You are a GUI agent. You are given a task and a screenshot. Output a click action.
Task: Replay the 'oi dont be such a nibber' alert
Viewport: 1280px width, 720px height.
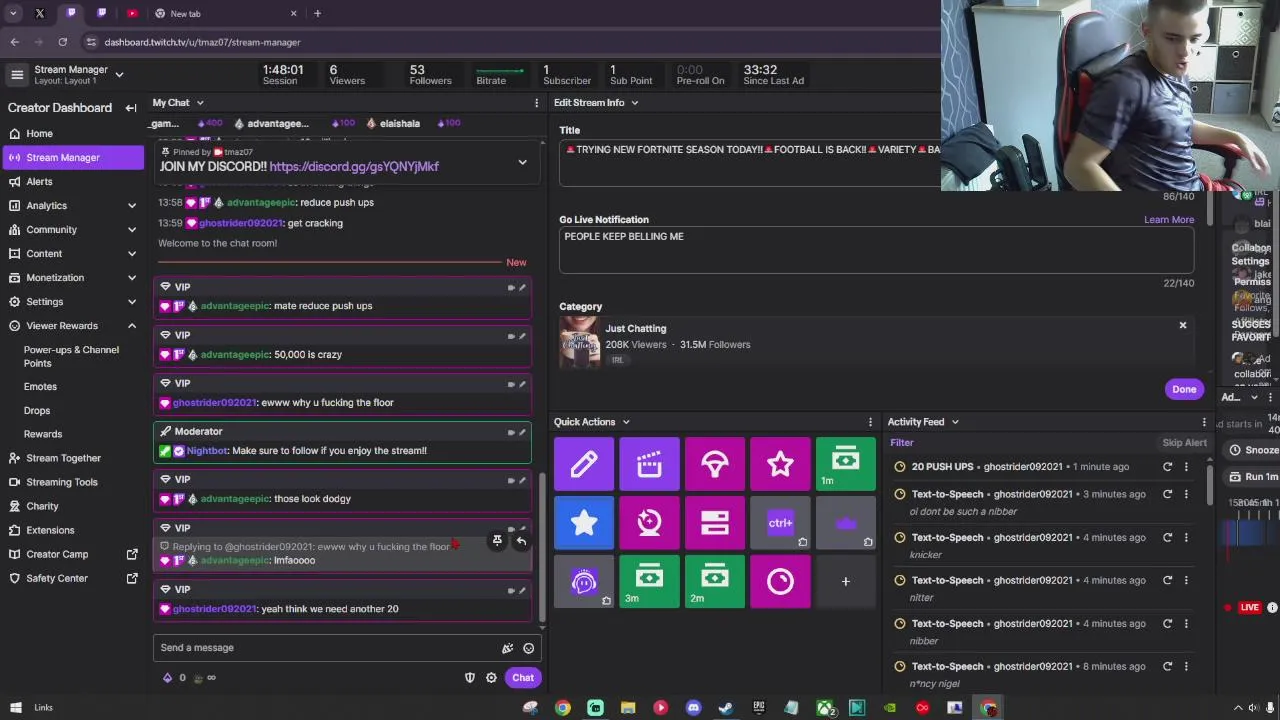pos(1167,494)
